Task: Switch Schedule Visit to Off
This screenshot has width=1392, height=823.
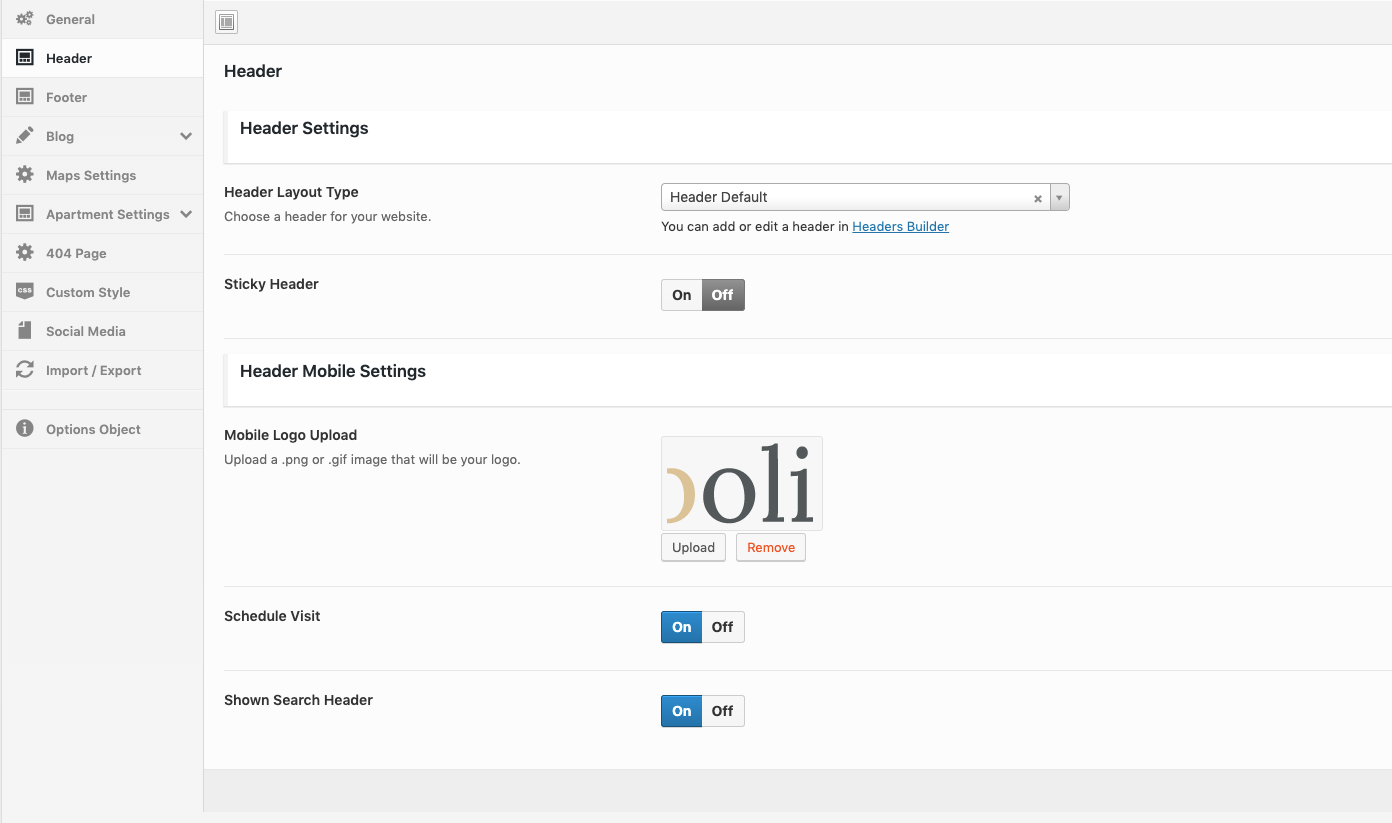Action: (x=722, y=627)
